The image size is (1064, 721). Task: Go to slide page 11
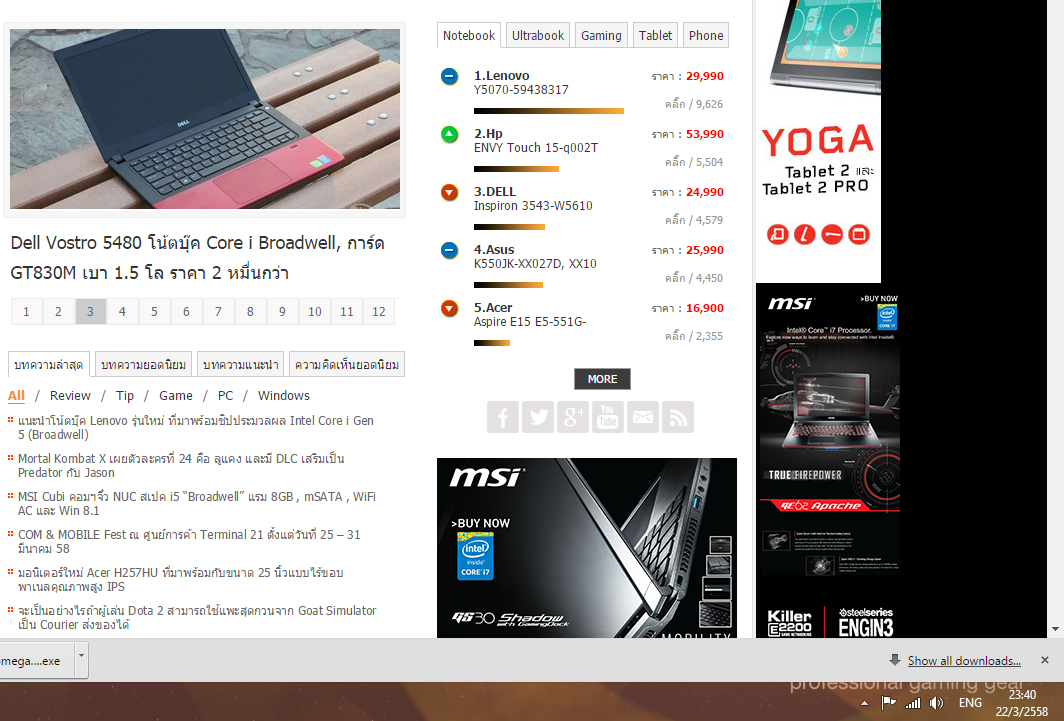pos(347,311)
